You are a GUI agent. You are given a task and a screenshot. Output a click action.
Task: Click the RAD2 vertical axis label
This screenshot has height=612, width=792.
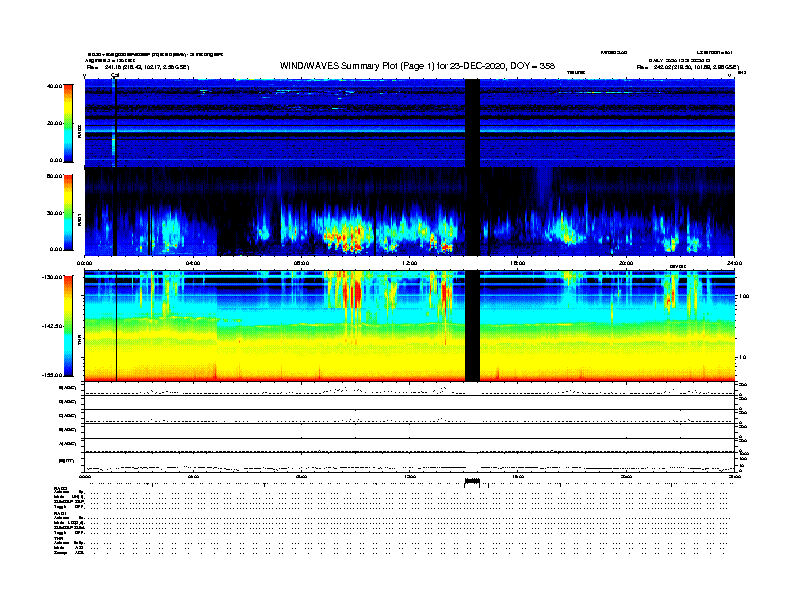tap(80, 131)
